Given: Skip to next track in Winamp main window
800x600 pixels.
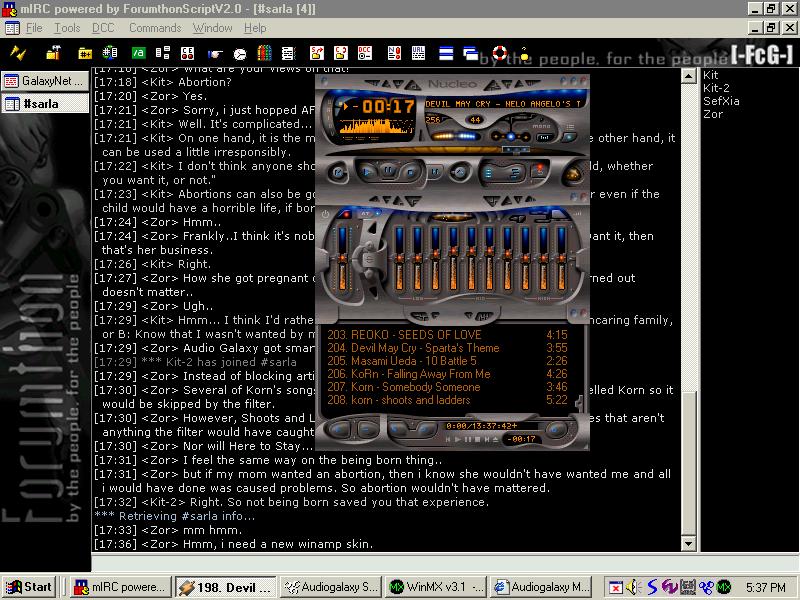Looking at the screenshot, I should point(434,172).
